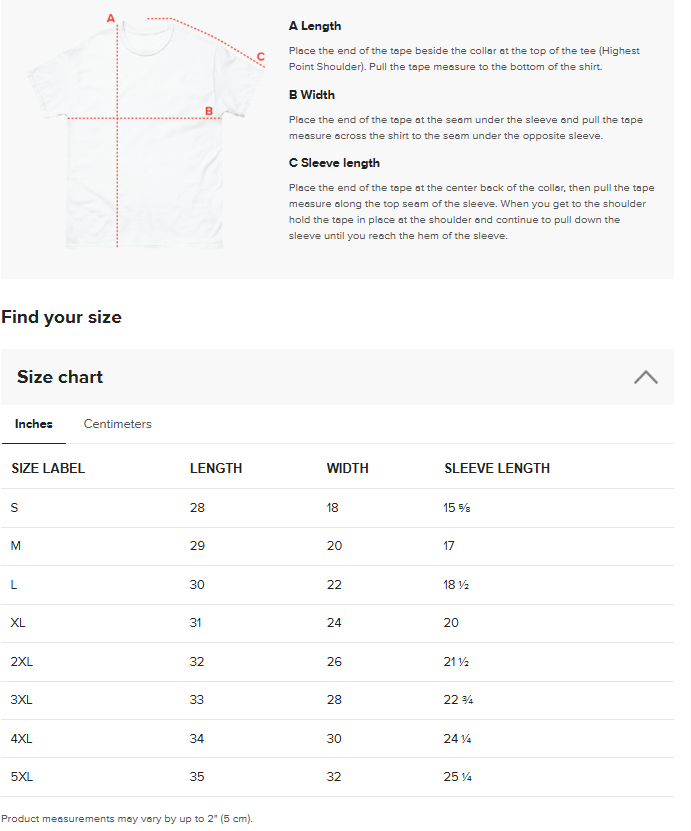Click the SIZE LABEL column header

(x=48, y=468)
